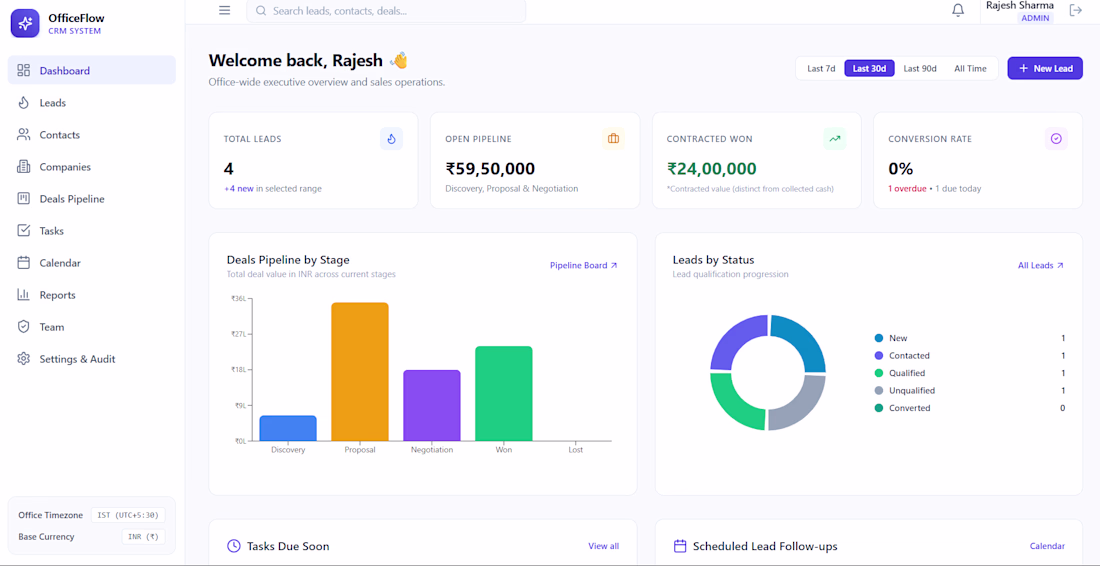Click the Converted status teal legend dot
The width and height of the screenshot is (1100, 566).
(878, 408)
